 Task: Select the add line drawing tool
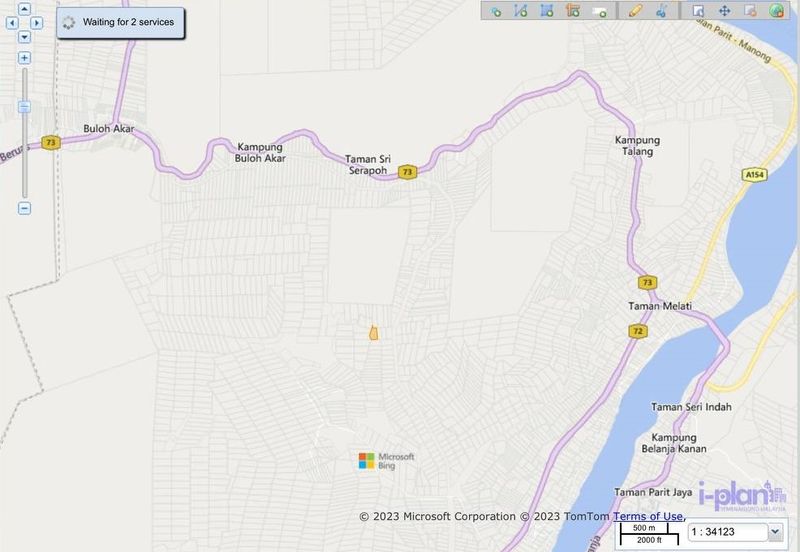(x=521, y=11)
